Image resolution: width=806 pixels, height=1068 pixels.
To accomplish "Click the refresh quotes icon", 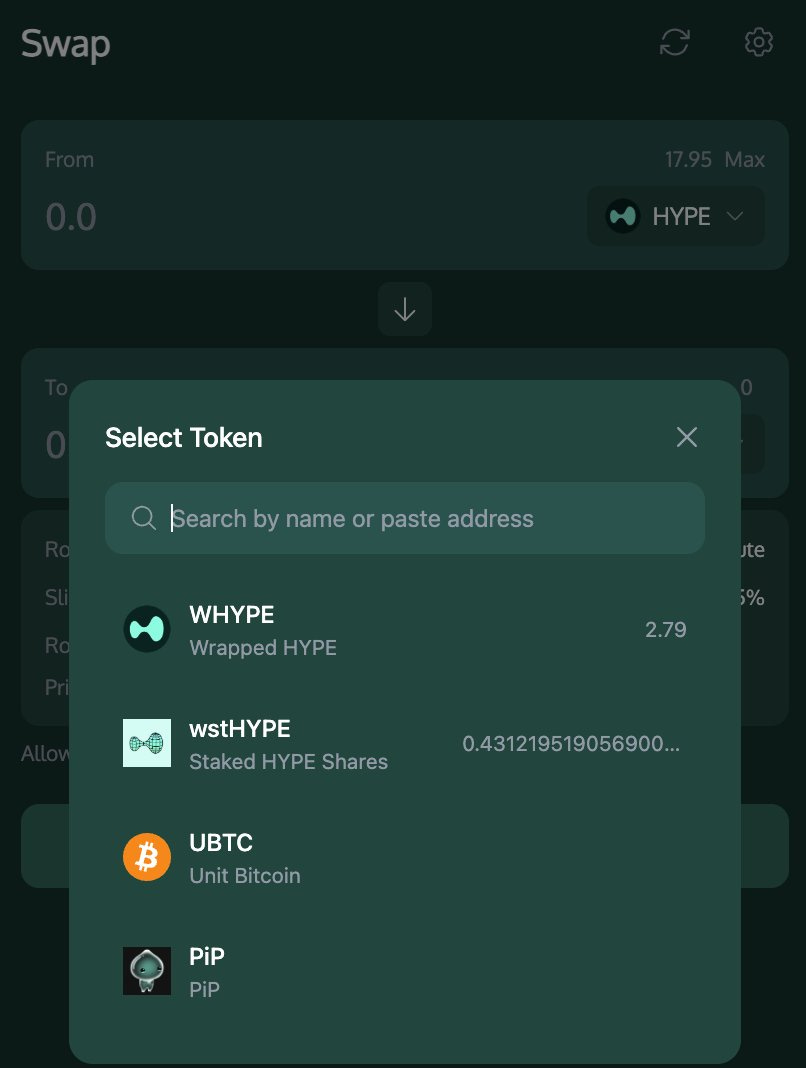I will coord(675,42).
